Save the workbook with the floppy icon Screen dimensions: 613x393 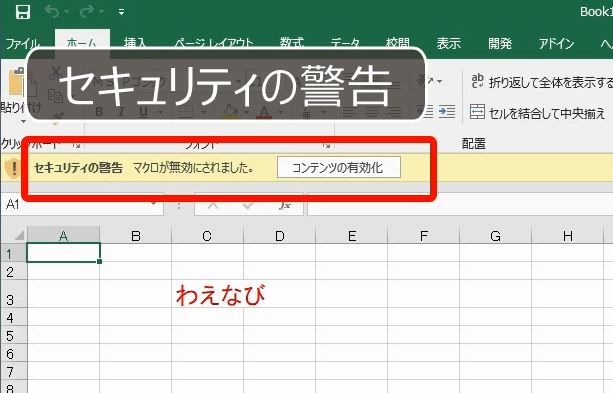(23, 12)
